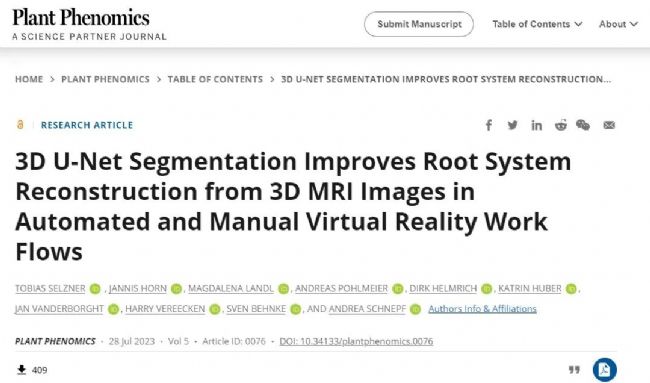Open TABLE OF CONTENTS breadcrumb

coord(215,79)
